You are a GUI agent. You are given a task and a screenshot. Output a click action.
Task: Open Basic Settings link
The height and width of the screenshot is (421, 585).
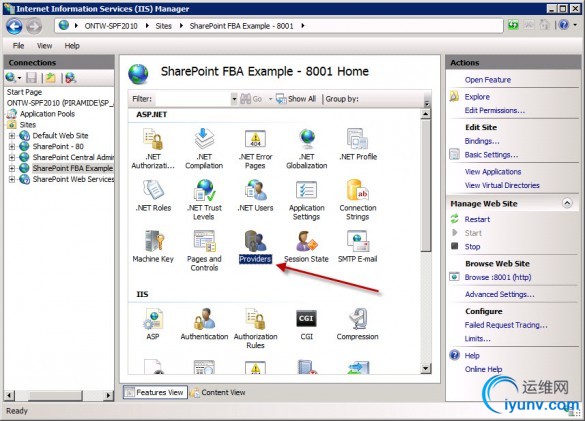(491, 155)
